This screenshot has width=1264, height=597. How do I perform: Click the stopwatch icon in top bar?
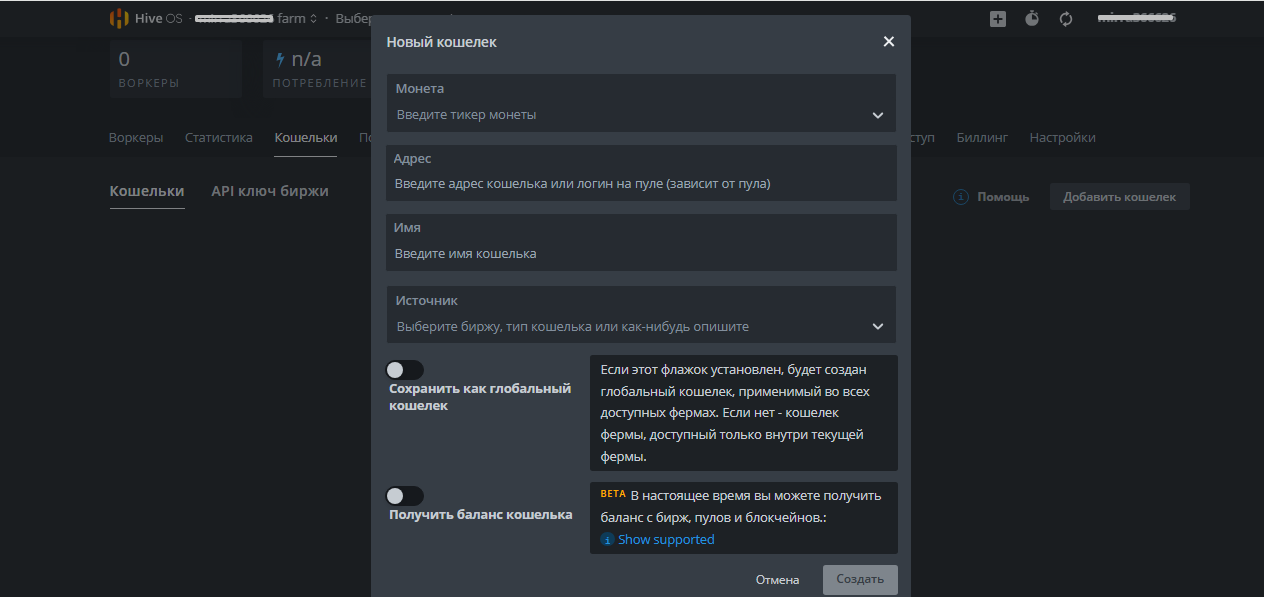(x=1032, y=18)
